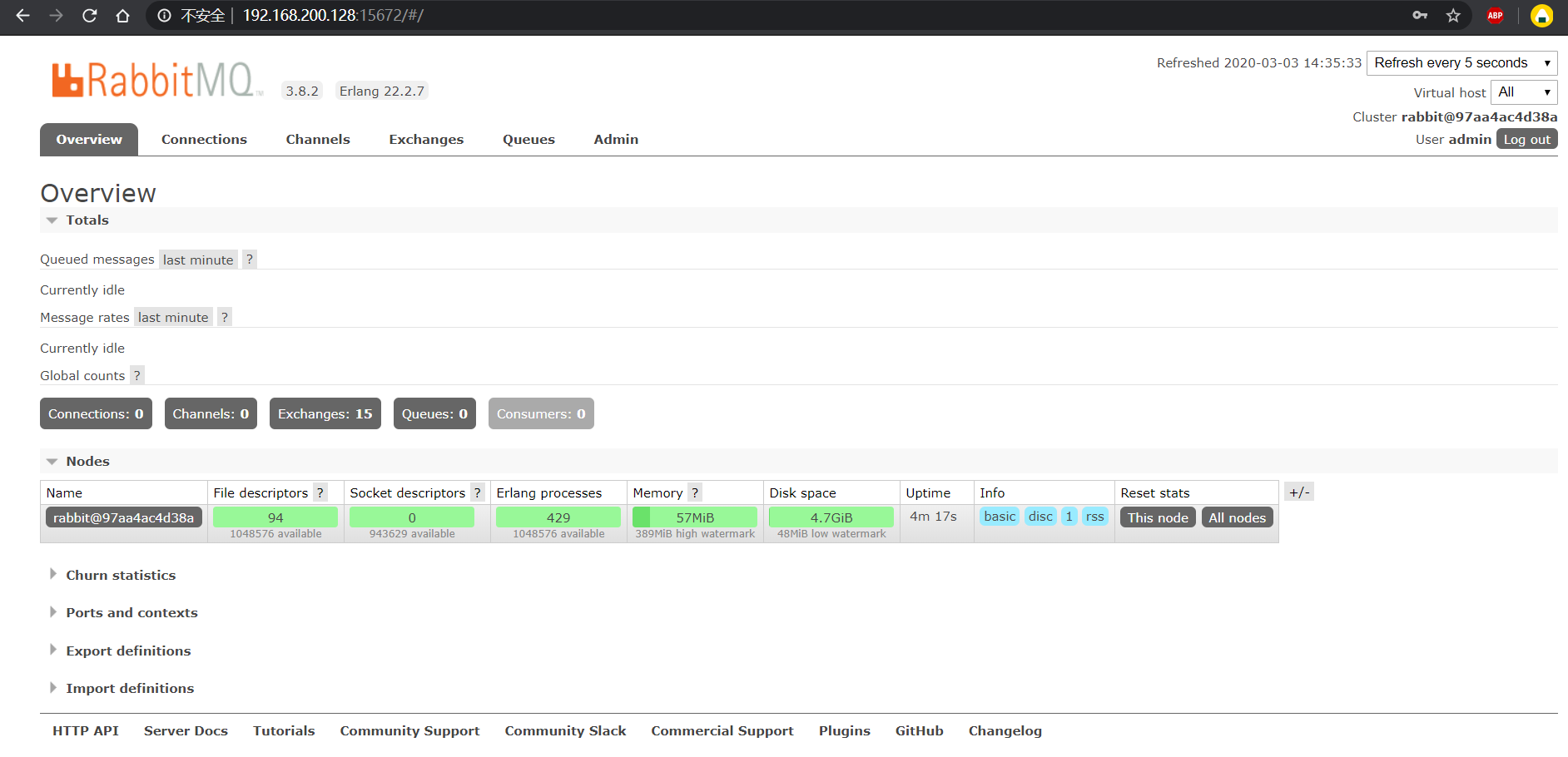Viewport: 1568px width, 757px height.
Task: Switch to the Channels tab
Action: [318, 140]
